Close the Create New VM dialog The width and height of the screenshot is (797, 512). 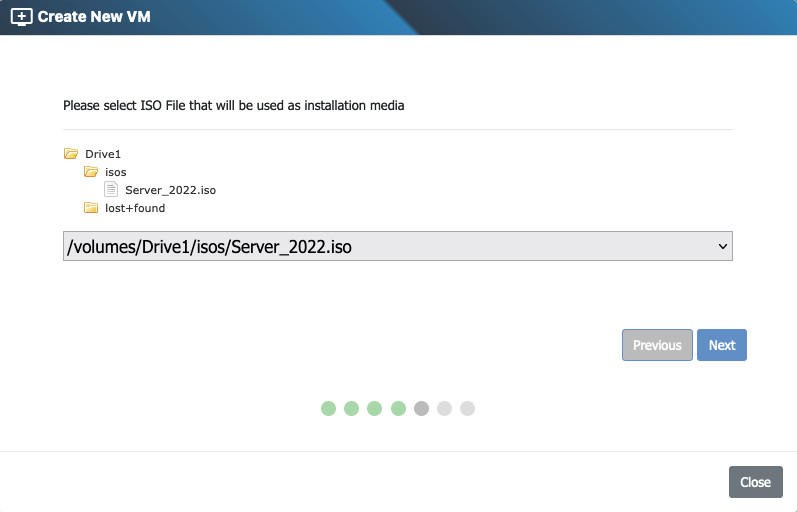[755, 482]
